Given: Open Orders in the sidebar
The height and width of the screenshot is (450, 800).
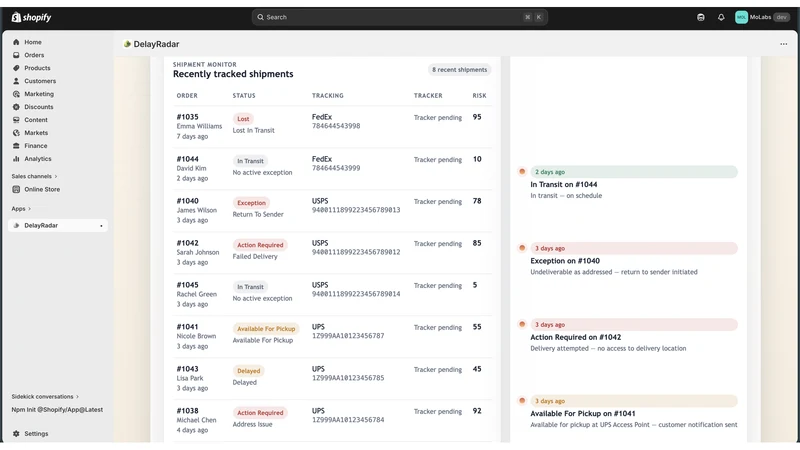Looking at the screenshot, I should 34,55.
